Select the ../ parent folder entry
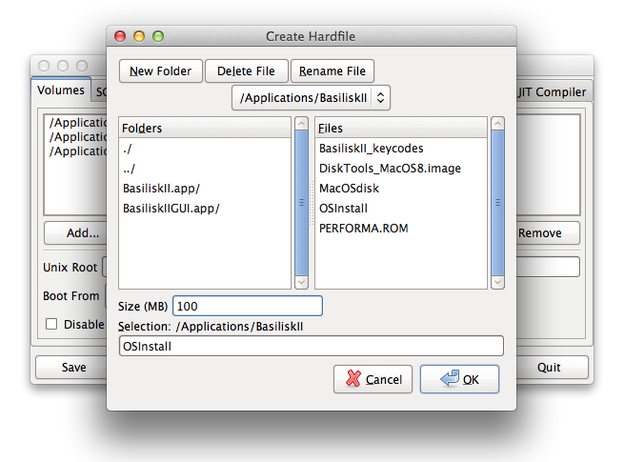 click(204, 169)
